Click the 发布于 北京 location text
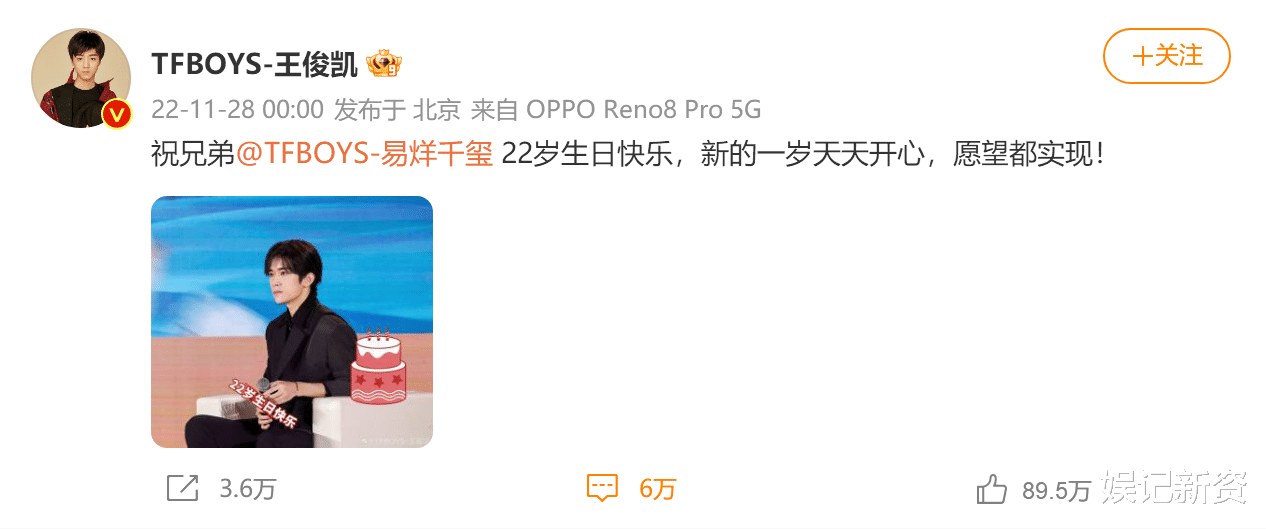1266x529 pixels. (x=396, y=109)
